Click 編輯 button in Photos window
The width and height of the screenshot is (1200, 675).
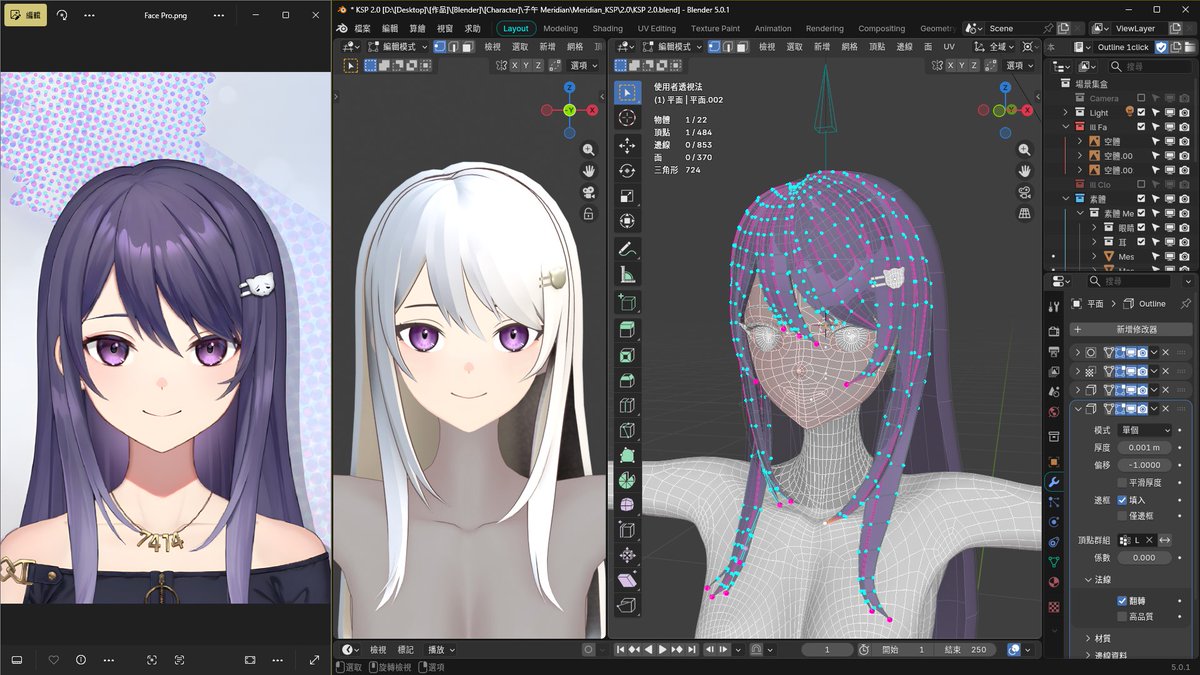click(25, 16)
